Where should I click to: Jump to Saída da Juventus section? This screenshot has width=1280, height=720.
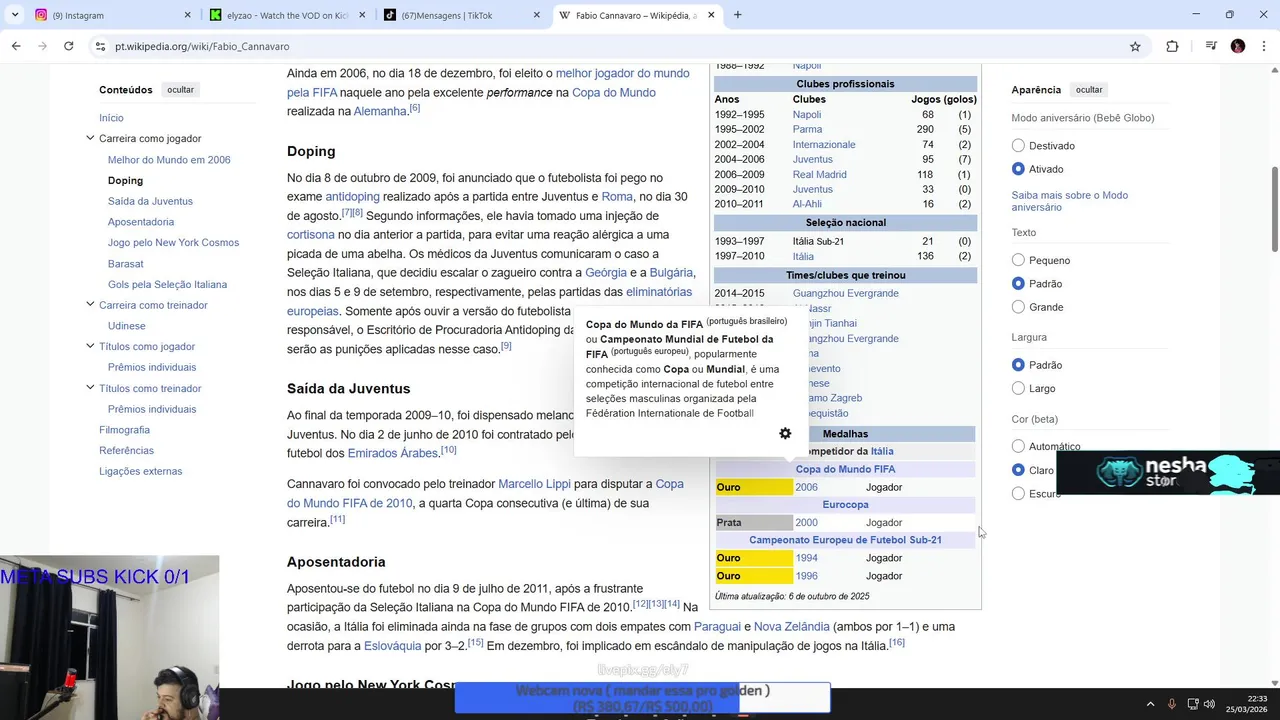click(150, 201)
